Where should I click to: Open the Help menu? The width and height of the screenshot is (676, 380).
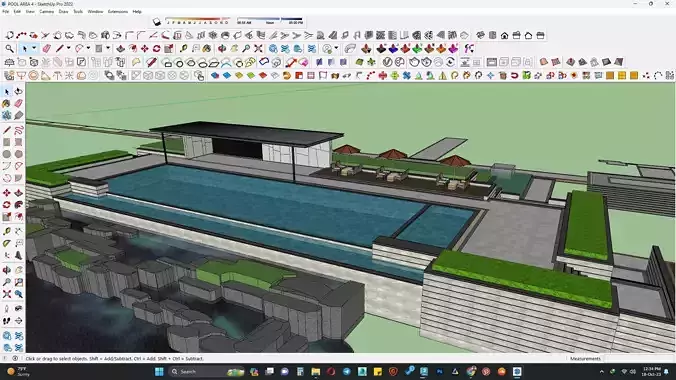tap(137, 12)
